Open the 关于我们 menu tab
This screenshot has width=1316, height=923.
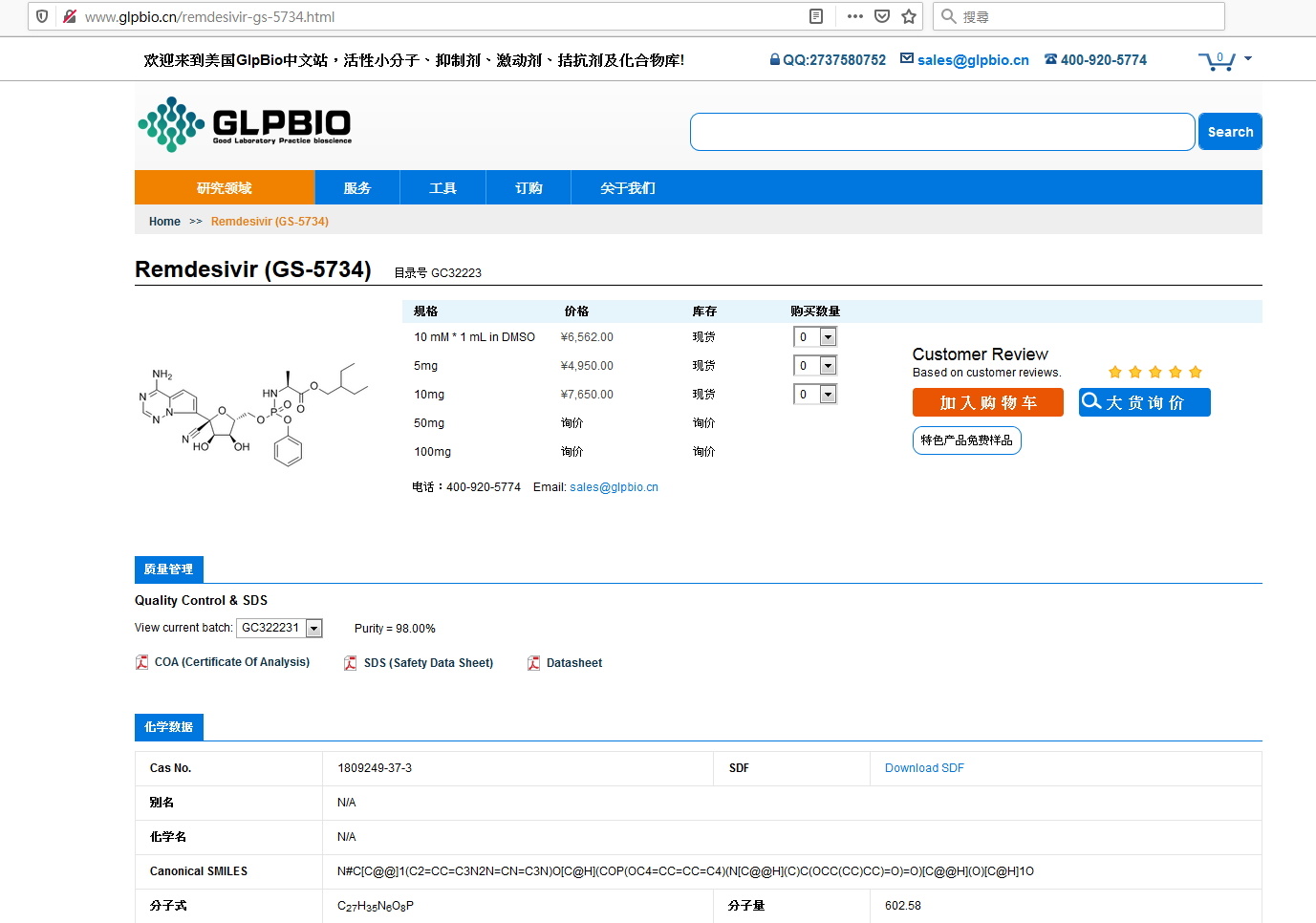pos(628,188)
